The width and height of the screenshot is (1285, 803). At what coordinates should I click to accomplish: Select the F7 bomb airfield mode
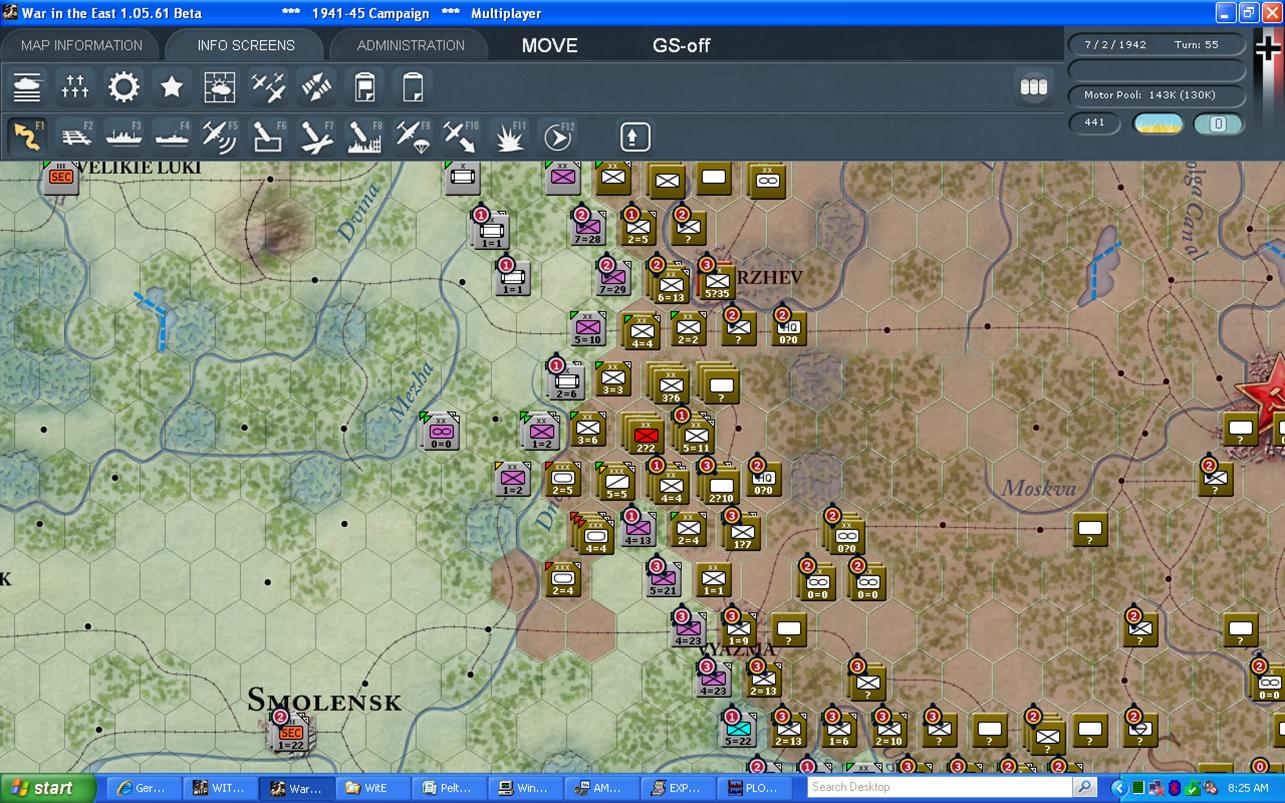[316, 136]
